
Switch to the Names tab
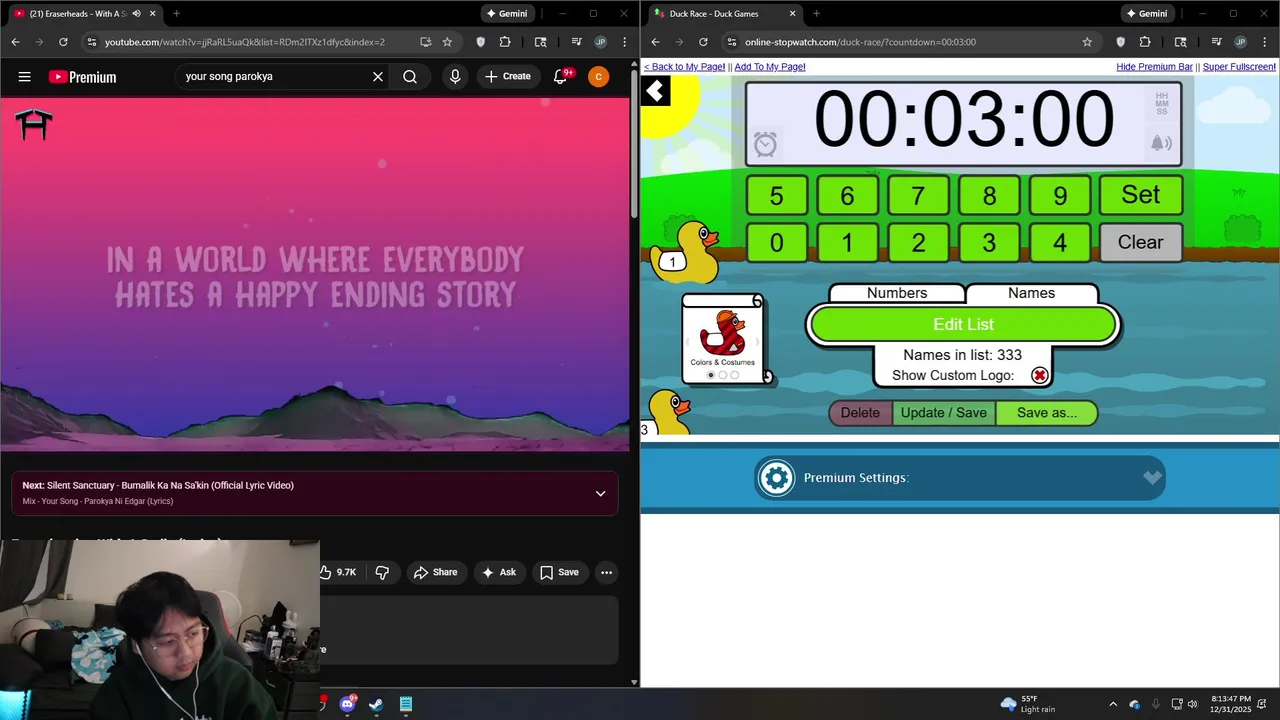click(1031, 293)
